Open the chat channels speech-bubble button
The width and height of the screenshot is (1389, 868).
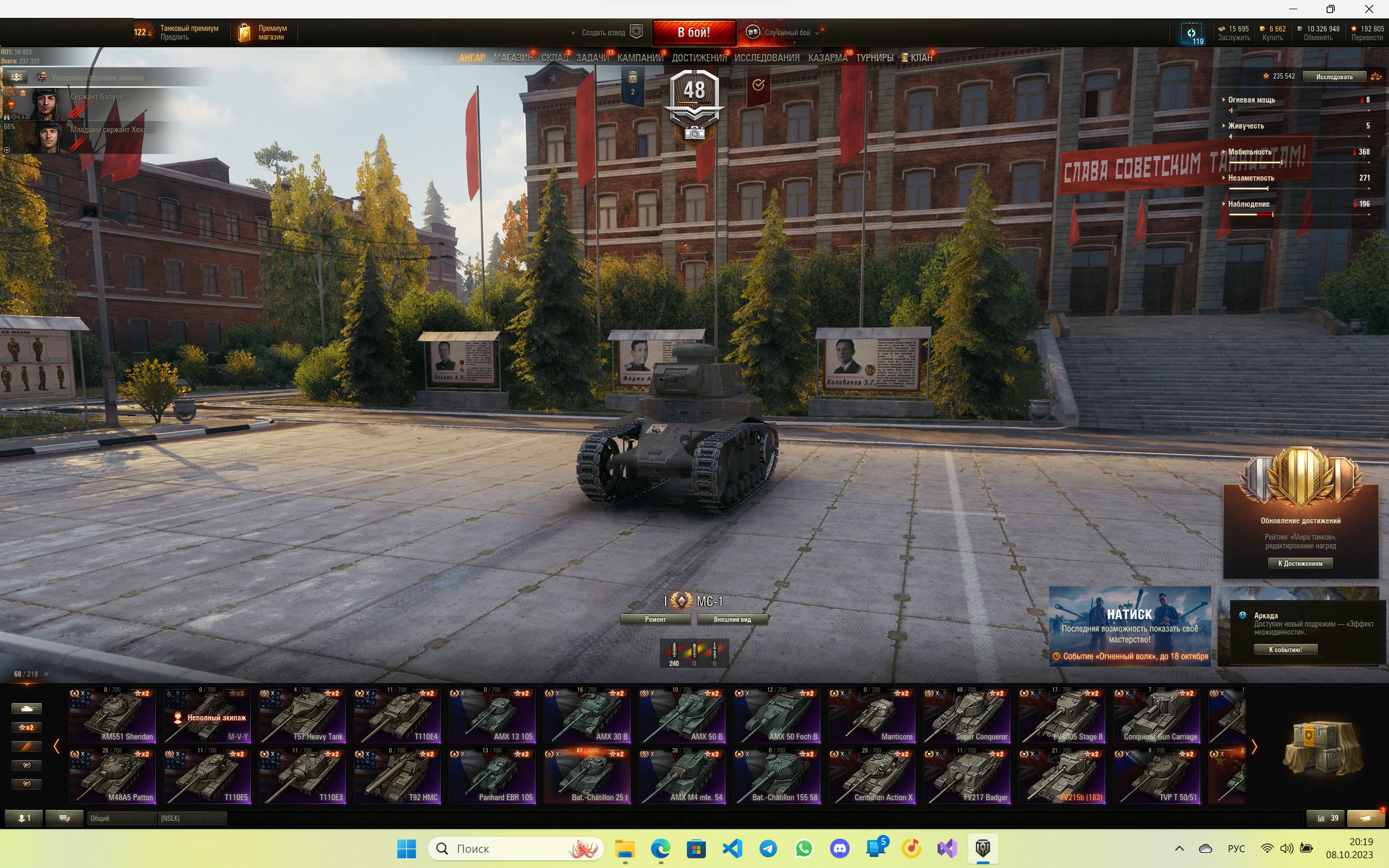click(64, 818)
